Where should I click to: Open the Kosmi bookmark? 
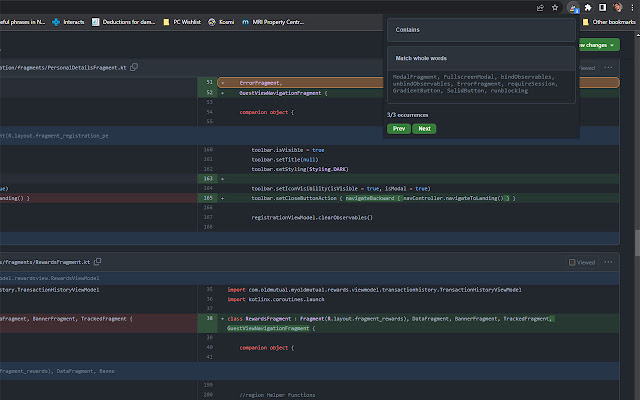tap(221, 22)
